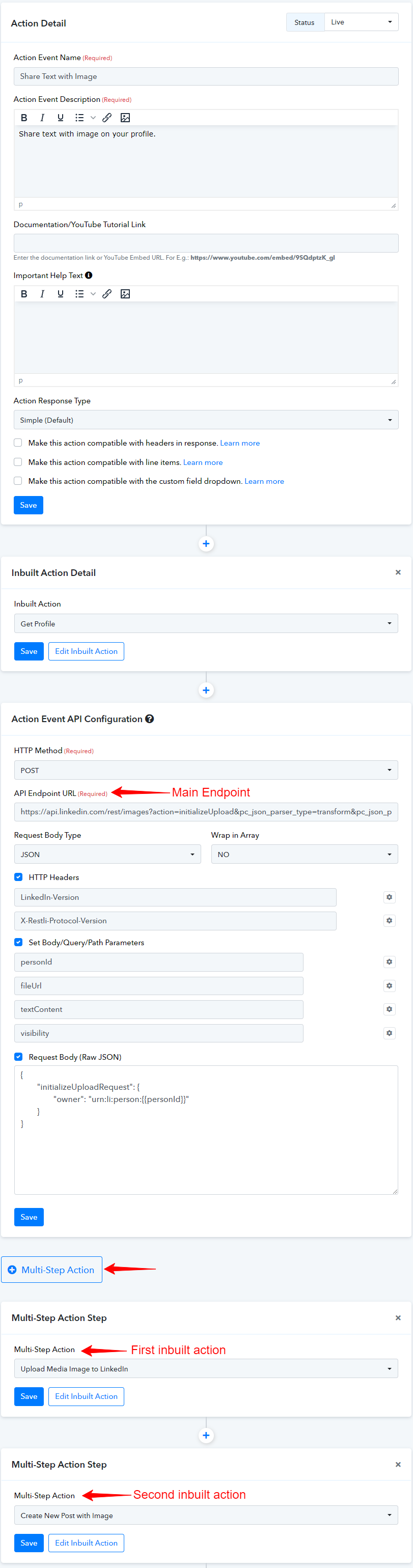Click the Important Help Text editing area

point(206,338)
